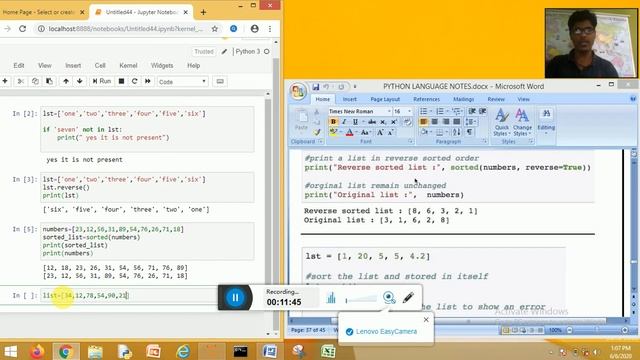Click the Trusted notebook button

(204, 51)
